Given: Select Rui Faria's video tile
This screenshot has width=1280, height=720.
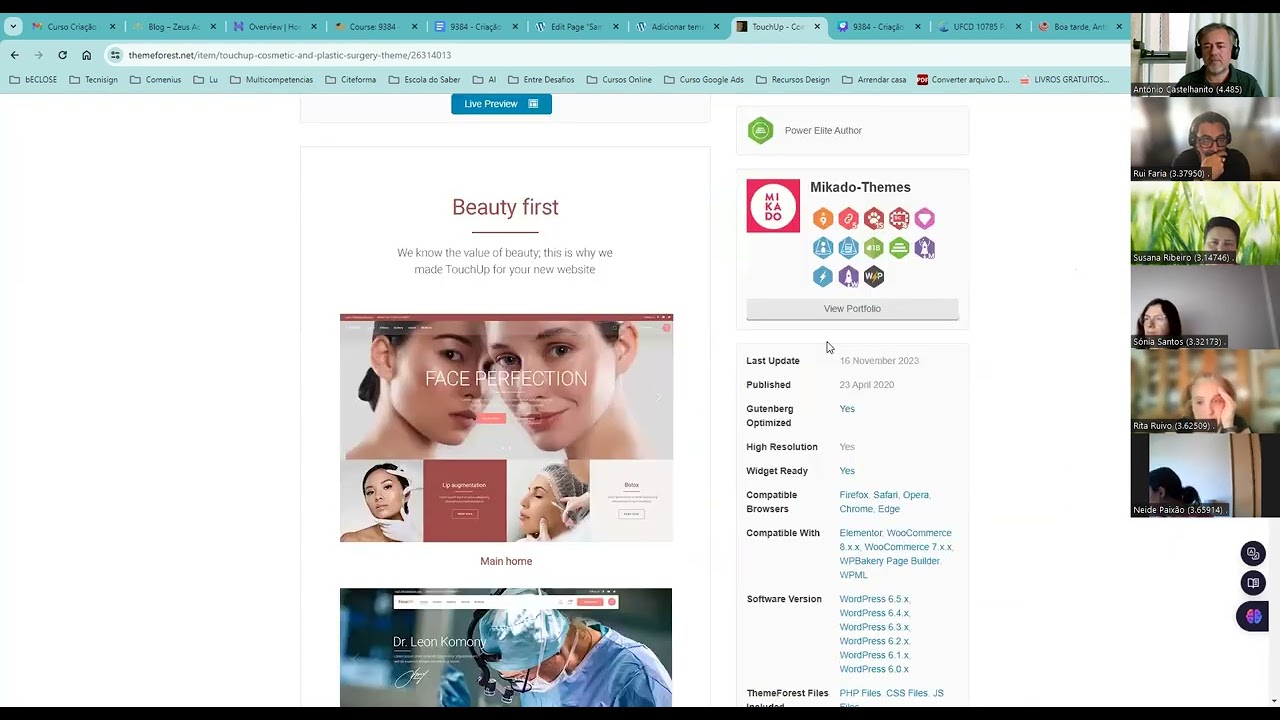Looking at the screenshot, I should pyautogui.click(x=1205, y=139).
